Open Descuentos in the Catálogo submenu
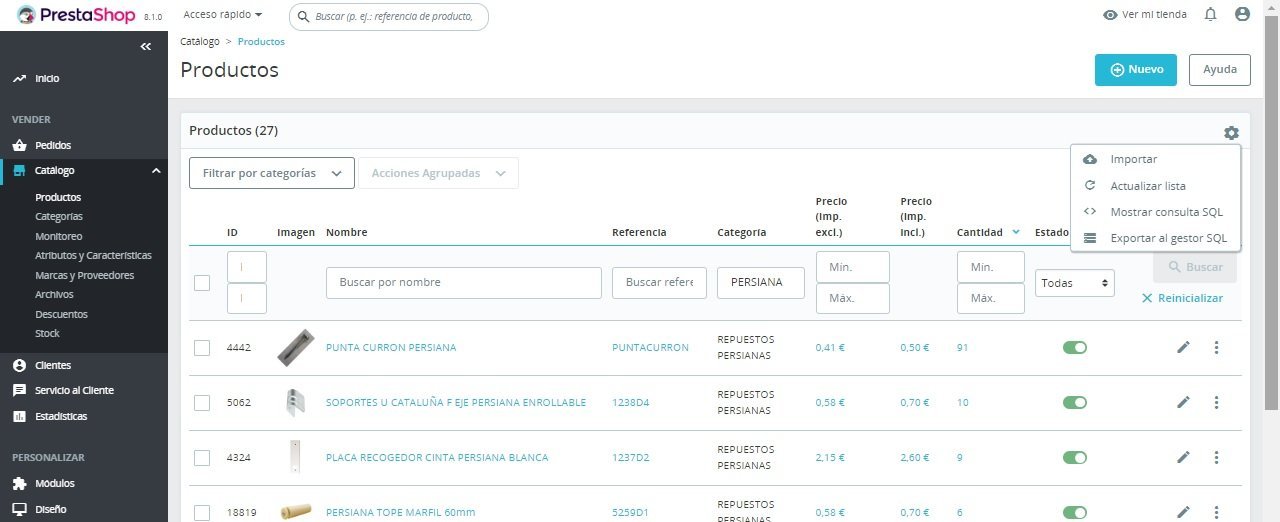 pyautogui.click(x=61, y=314)
